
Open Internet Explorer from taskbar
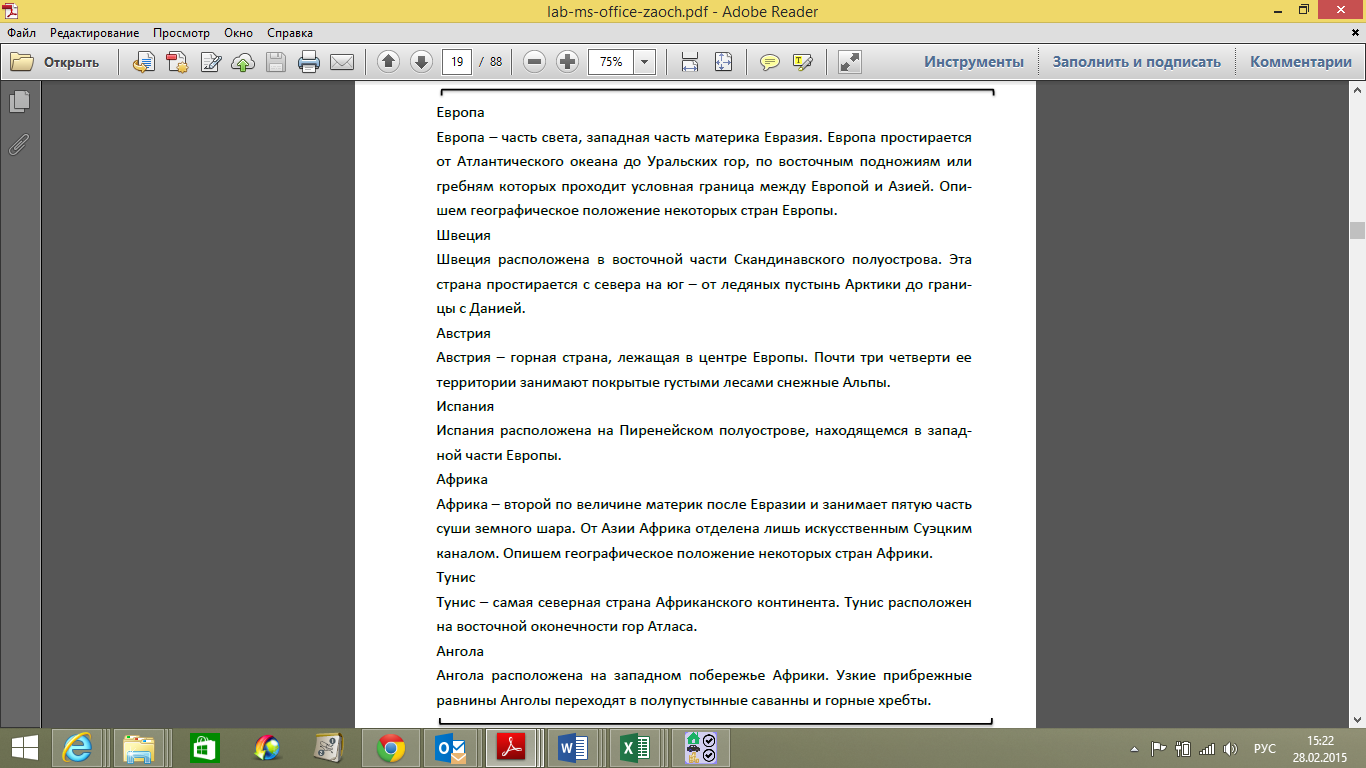[78, 748]
